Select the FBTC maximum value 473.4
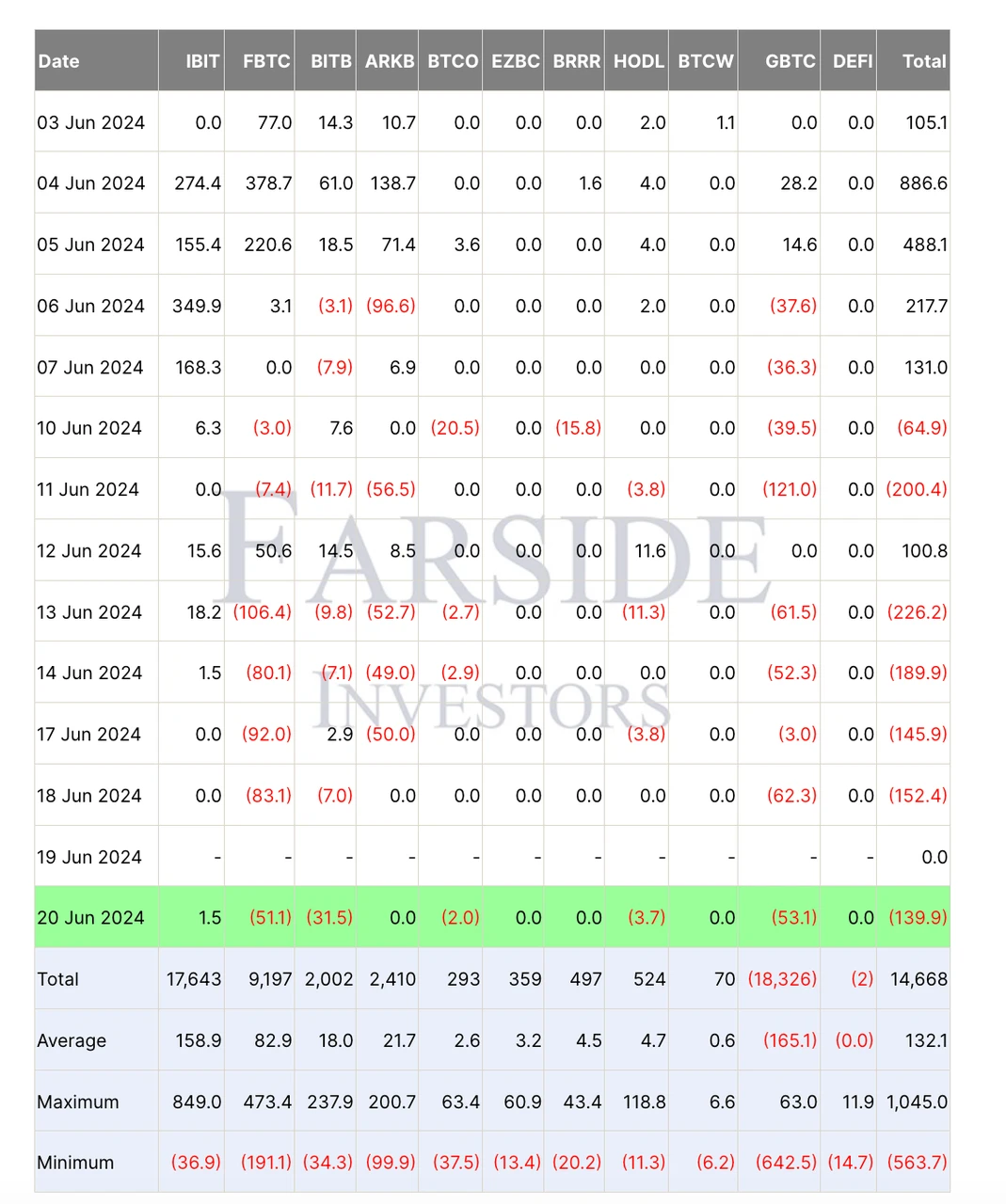This screenshot has width=1006, height=1204. (x=267, y=1101)
